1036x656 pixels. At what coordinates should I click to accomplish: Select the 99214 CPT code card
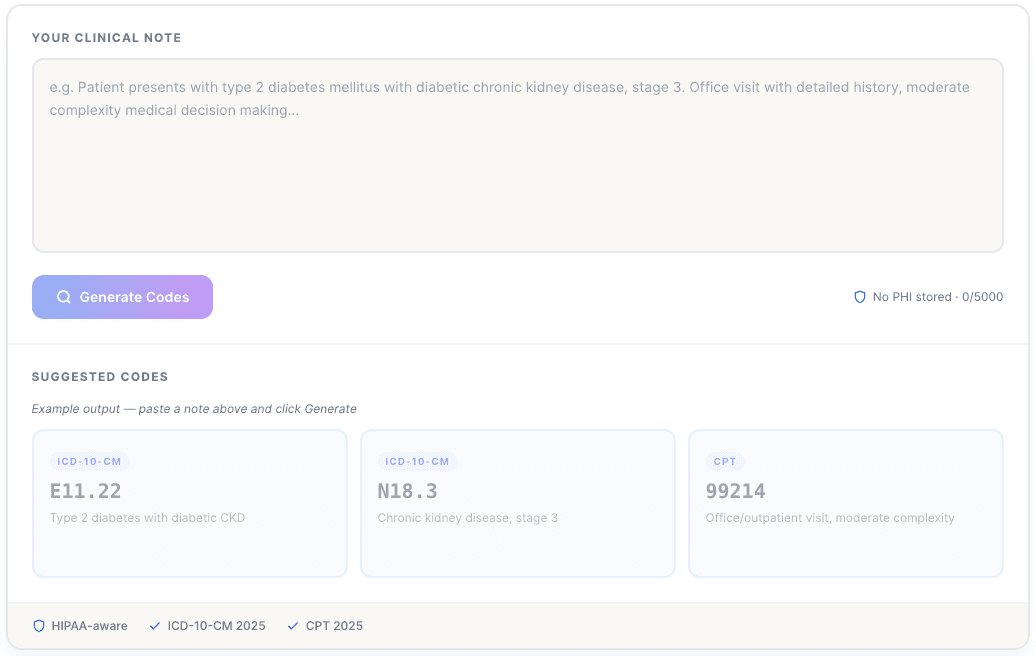(845, 503)
